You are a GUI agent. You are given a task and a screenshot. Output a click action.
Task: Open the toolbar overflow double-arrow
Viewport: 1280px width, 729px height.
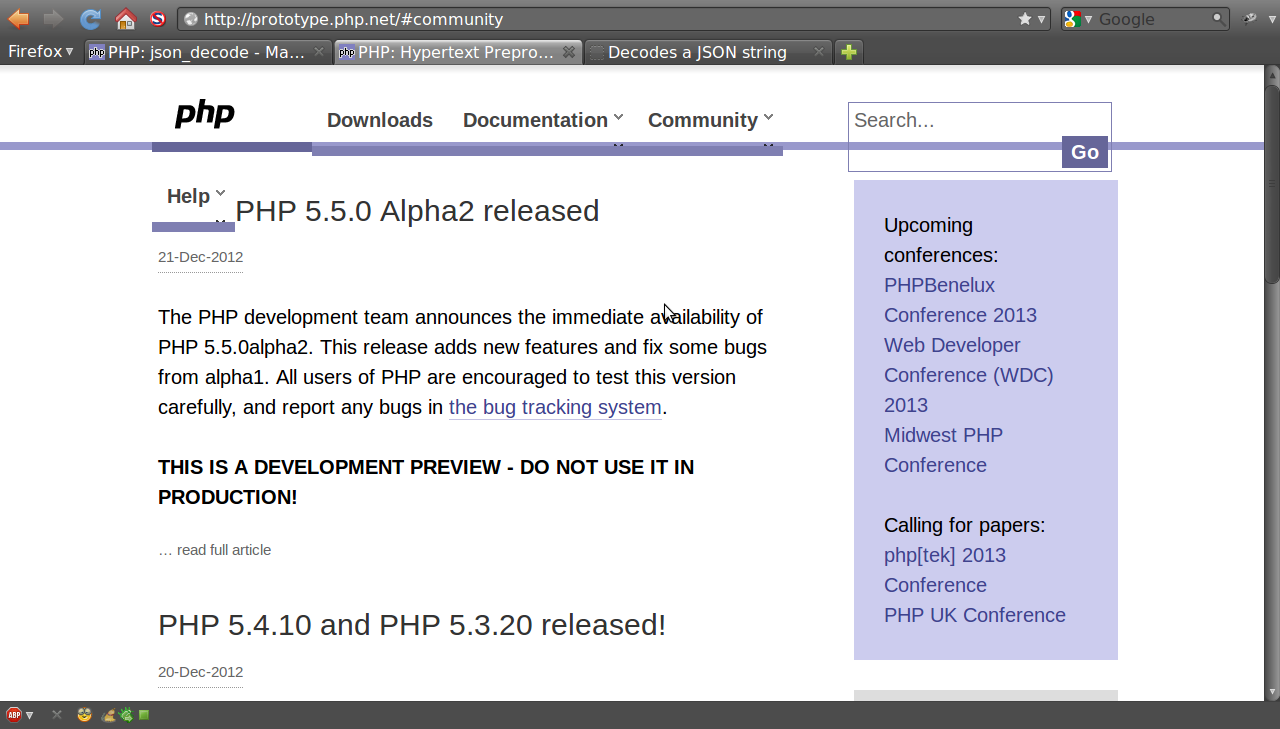tap(1270, 19)
